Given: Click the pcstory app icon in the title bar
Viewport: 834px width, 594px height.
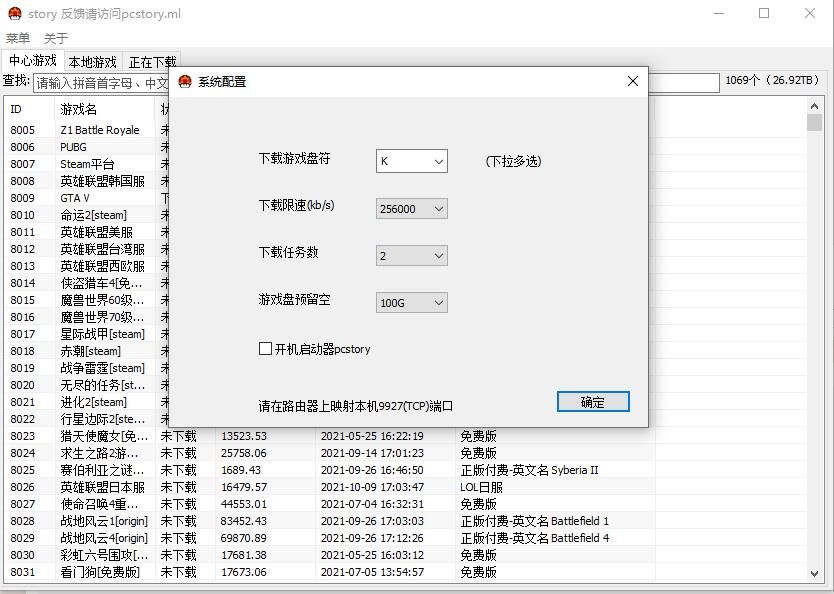Looking at the screenshot, I should 14,14.
